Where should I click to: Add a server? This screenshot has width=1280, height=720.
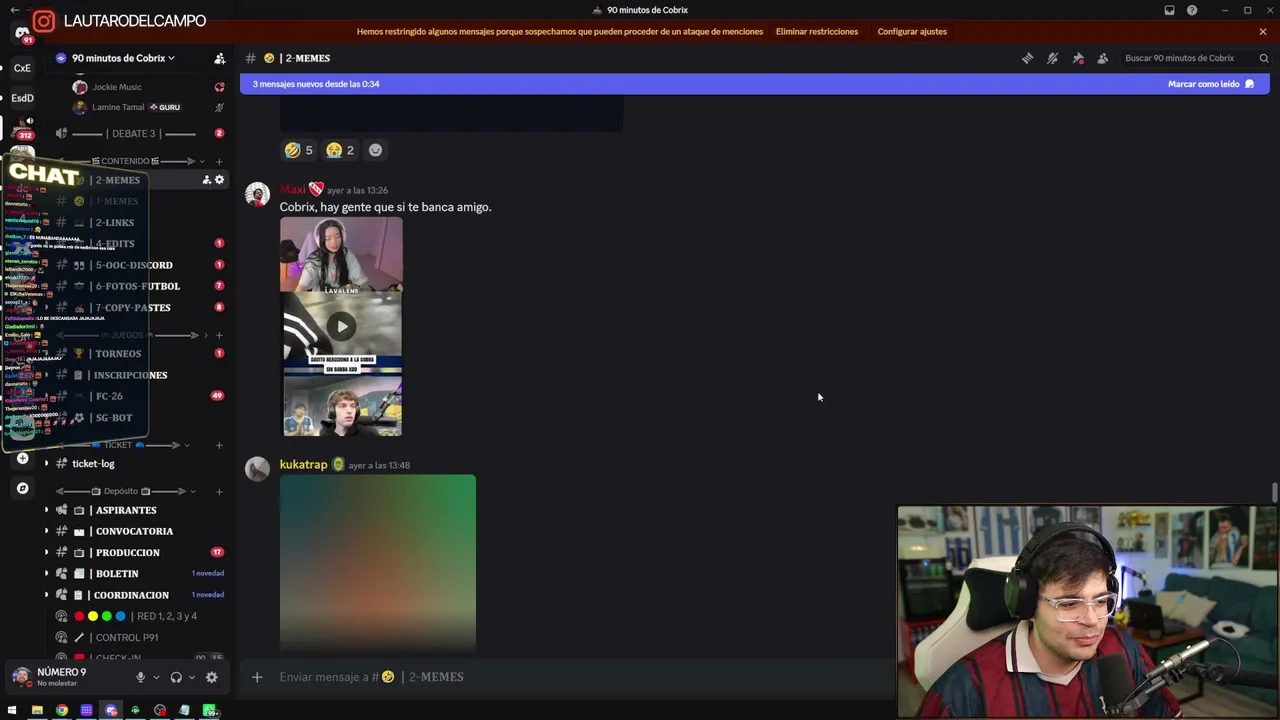point(22,458)
